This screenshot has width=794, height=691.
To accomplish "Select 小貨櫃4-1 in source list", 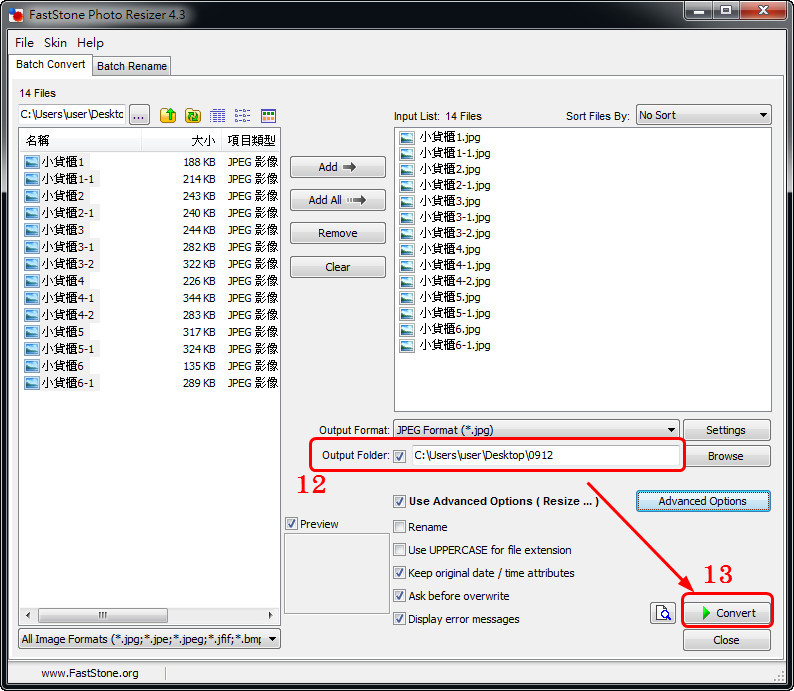I will tap(68, 298).
